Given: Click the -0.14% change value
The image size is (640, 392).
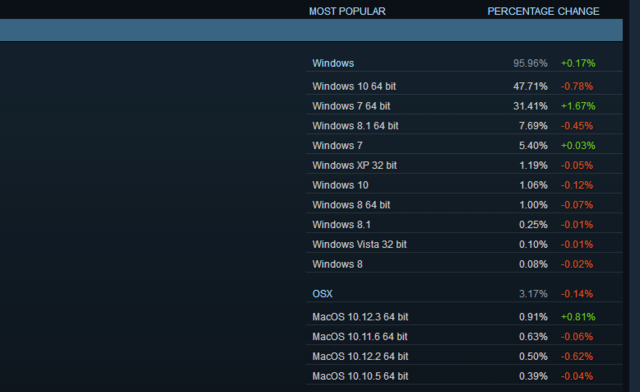Looking at the screenshot, I should [x=577, y=294].
